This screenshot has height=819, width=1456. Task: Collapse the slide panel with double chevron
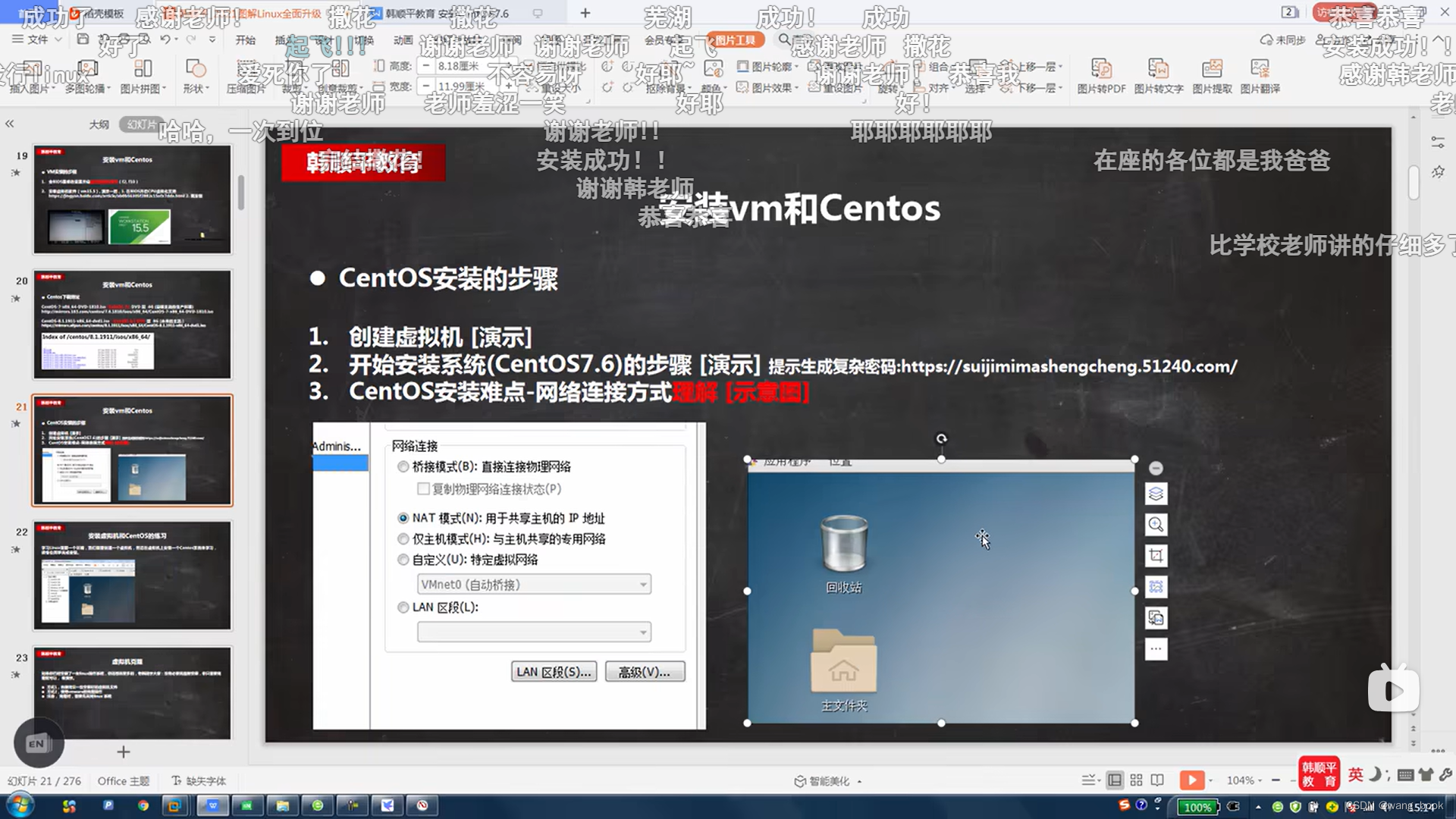(10, 124)
